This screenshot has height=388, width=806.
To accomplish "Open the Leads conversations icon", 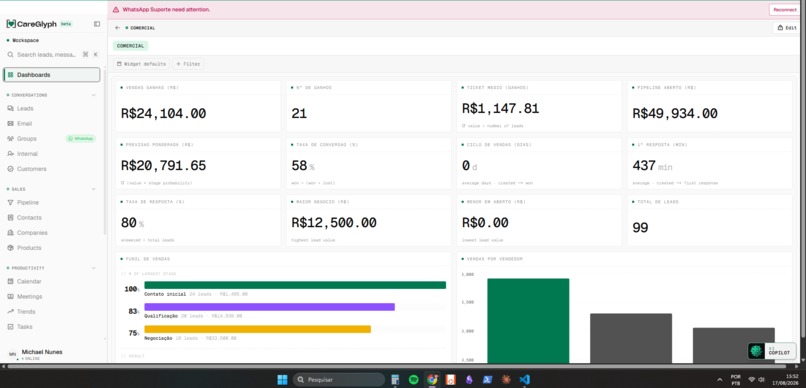I will point(11,108).
